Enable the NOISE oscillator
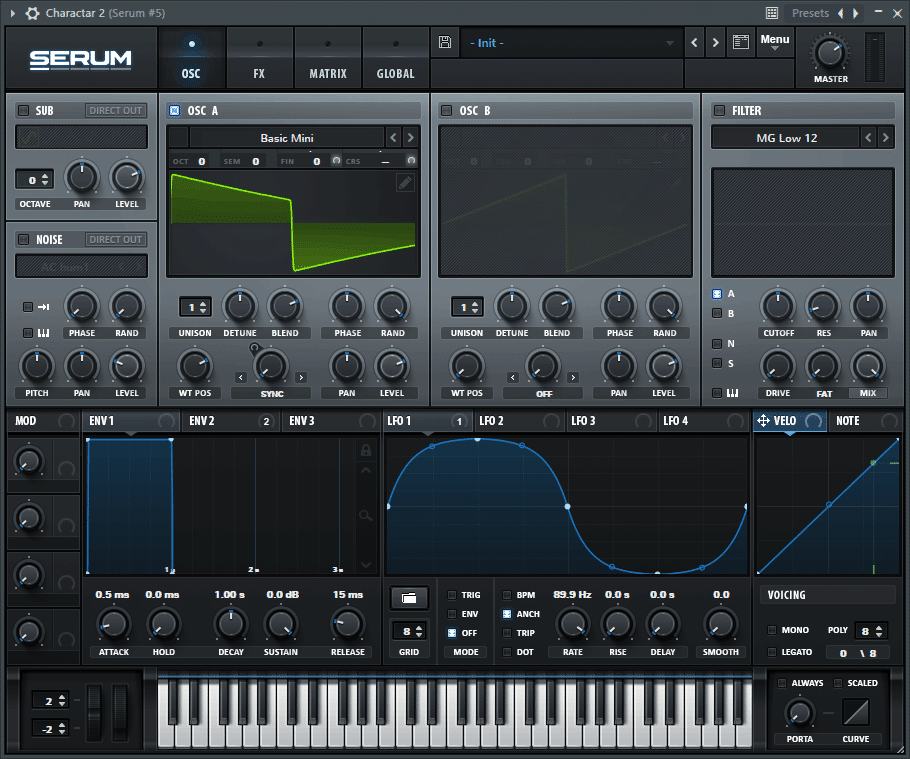The height and width of the screenshot is (759, 910). (x=23, y=239)
